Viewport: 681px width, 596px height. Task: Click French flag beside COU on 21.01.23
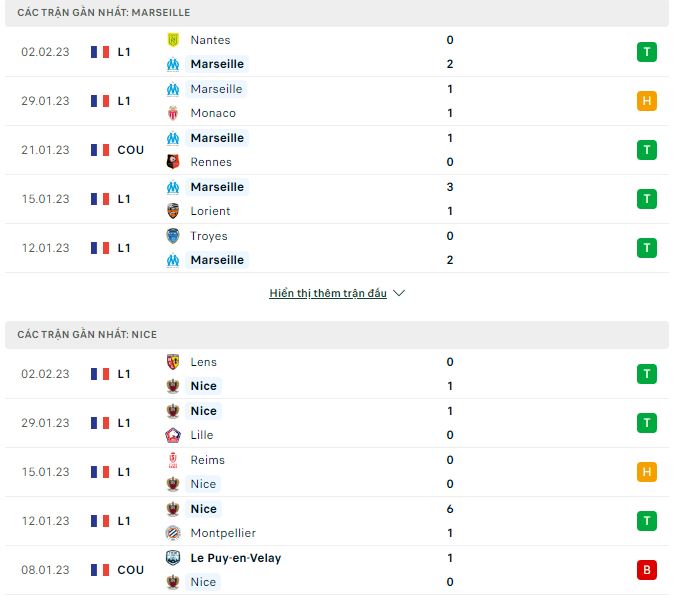tap(100, 150)
